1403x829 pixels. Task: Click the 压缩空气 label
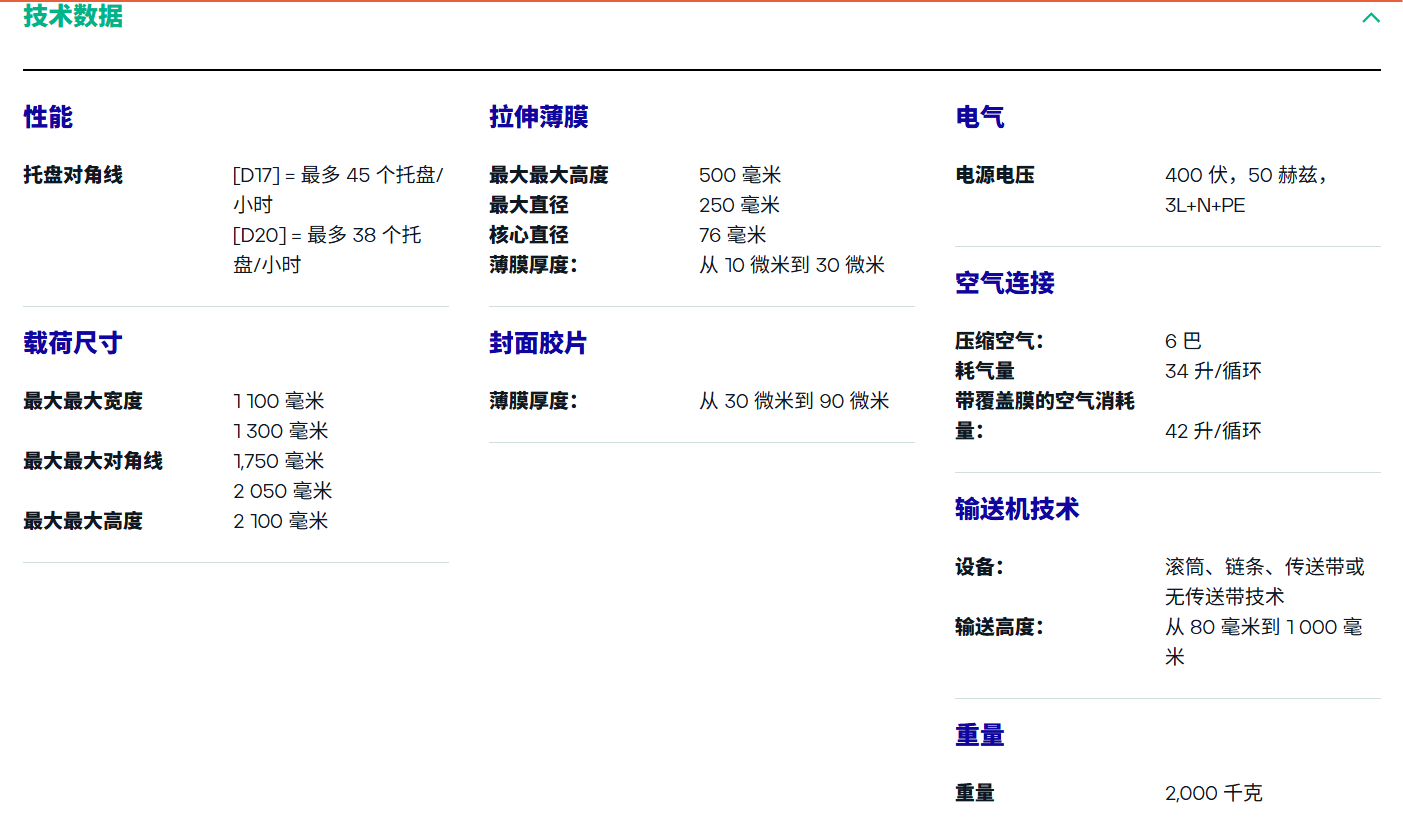pyautogui.click(x=998, y=341)
